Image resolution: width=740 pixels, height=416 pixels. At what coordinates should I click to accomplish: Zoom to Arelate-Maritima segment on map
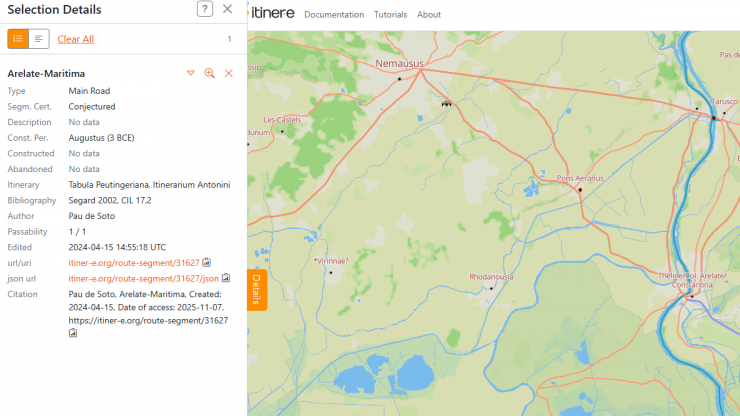(210, 74)
